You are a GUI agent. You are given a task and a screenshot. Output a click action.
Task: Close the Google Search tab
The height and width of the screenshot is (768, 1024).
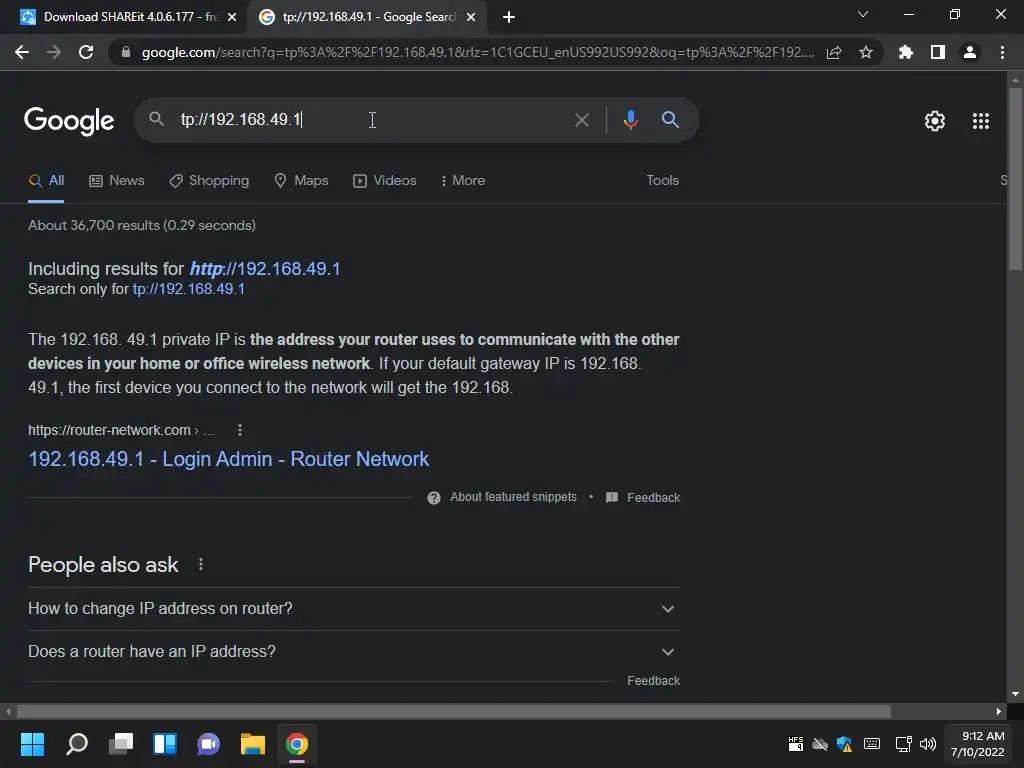pos(471,17)
